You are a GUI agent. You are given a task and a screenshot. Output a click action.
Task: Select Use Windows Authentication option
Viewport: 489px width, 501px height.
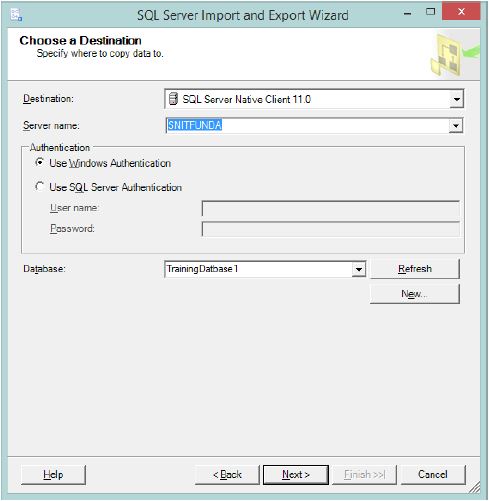point(40,163)
